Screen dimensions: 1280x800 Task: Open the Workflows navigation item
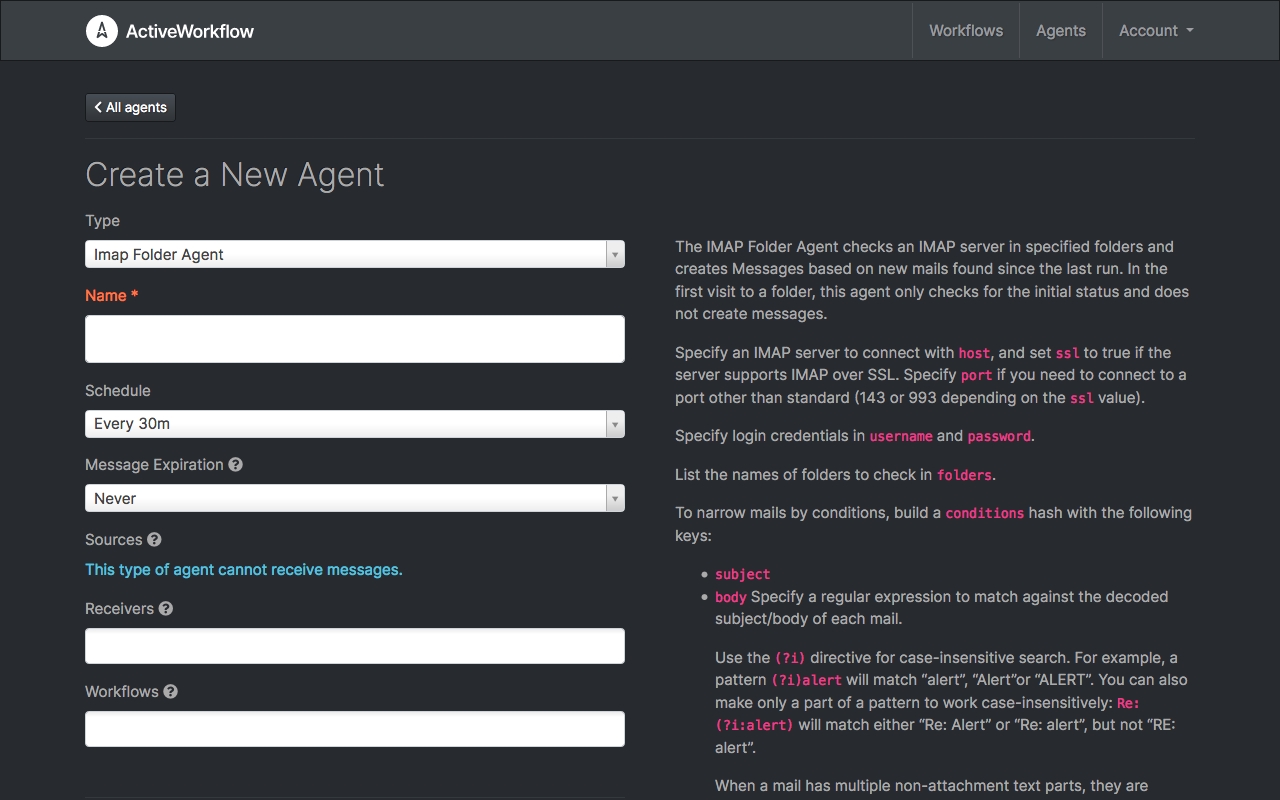[966, 31]
